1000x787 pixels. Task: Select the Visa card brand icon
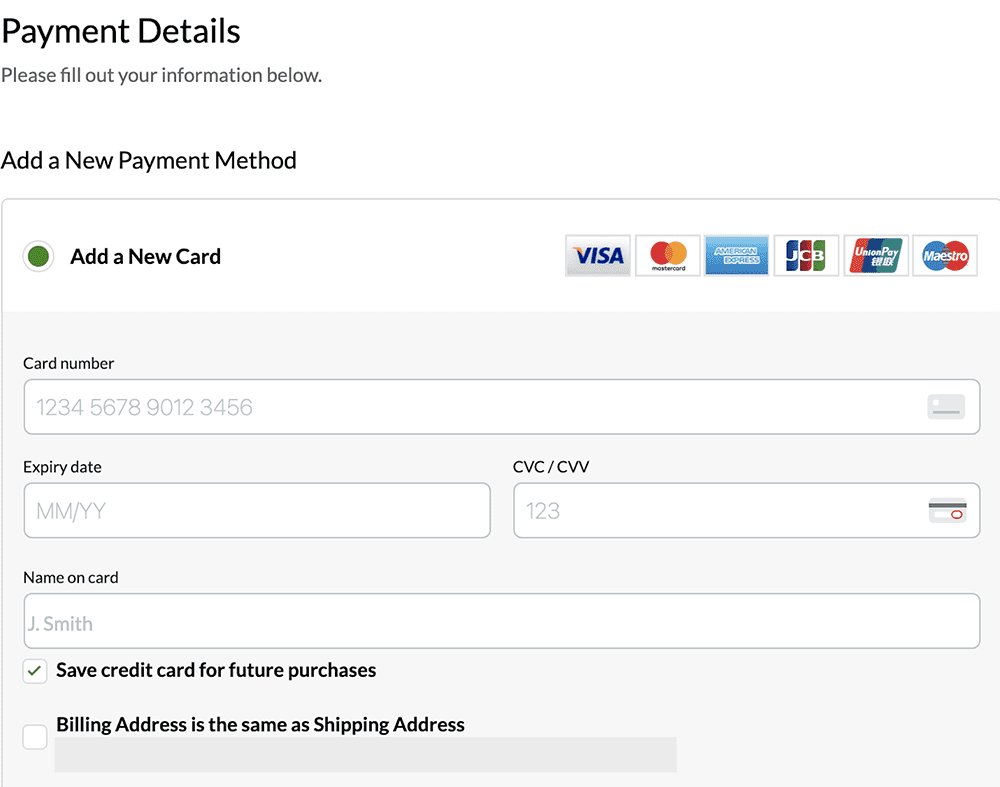(x=597, y=256)
